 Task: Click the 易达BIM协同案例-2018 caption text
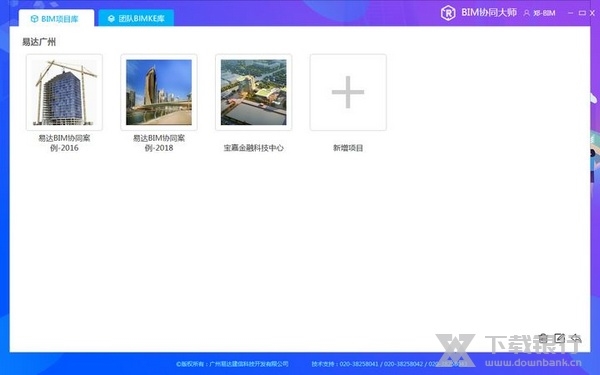[159, 143]
